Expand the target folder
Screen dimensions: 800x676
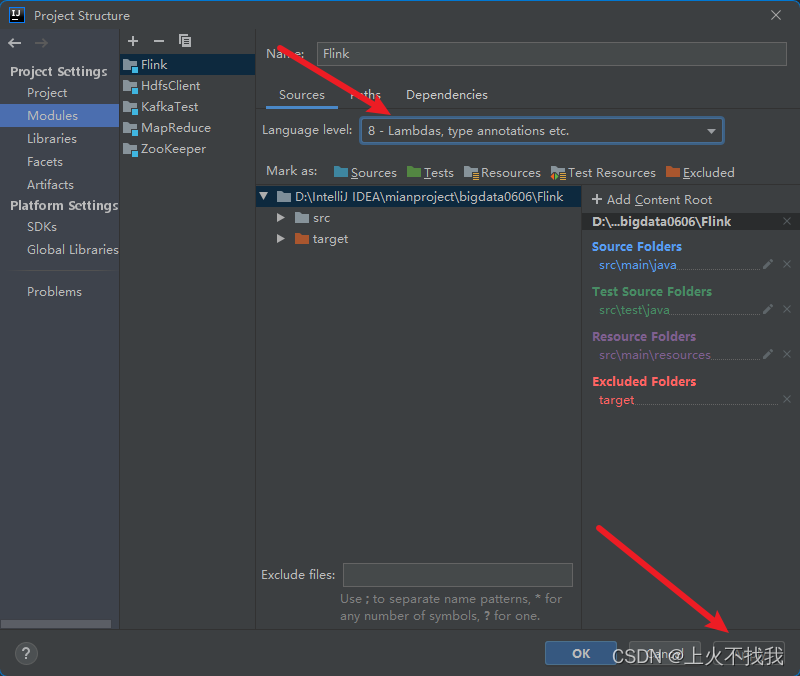point(280,239)
